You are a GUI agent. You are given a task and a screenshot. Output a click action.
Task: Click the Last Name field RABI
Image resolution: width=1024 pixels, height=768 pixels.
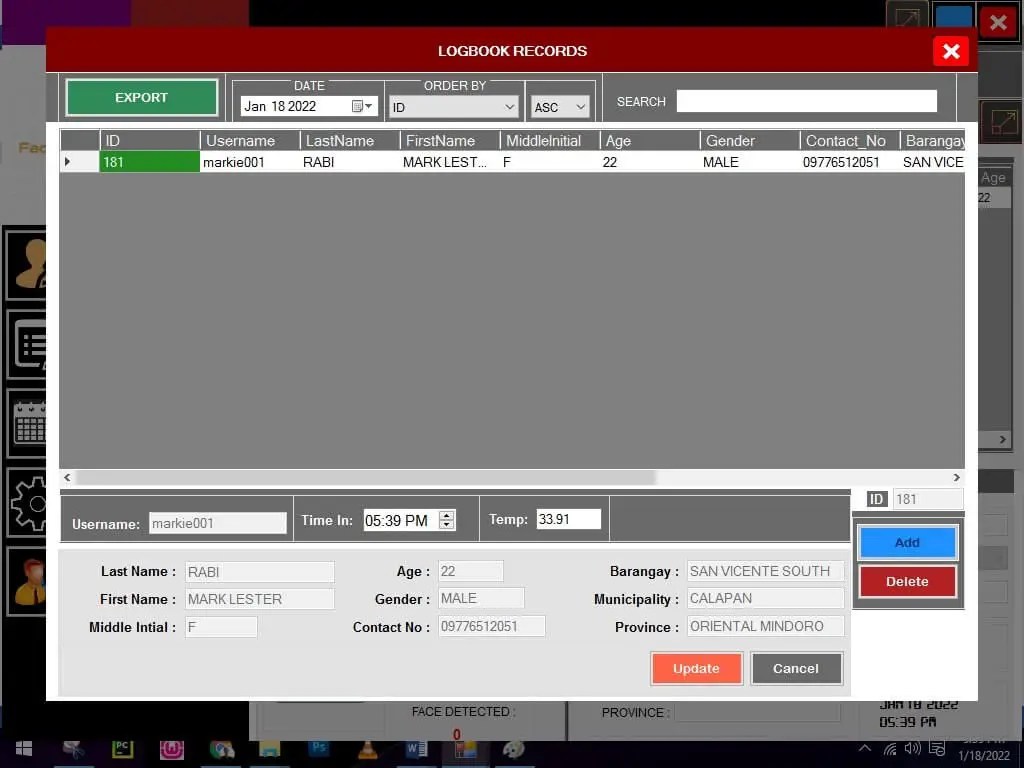260,571
